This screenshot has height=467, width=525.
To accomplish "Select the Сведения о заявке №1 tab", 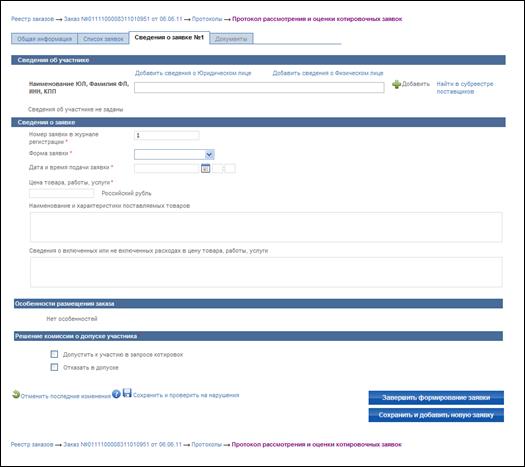I will [x=169, y=37].
